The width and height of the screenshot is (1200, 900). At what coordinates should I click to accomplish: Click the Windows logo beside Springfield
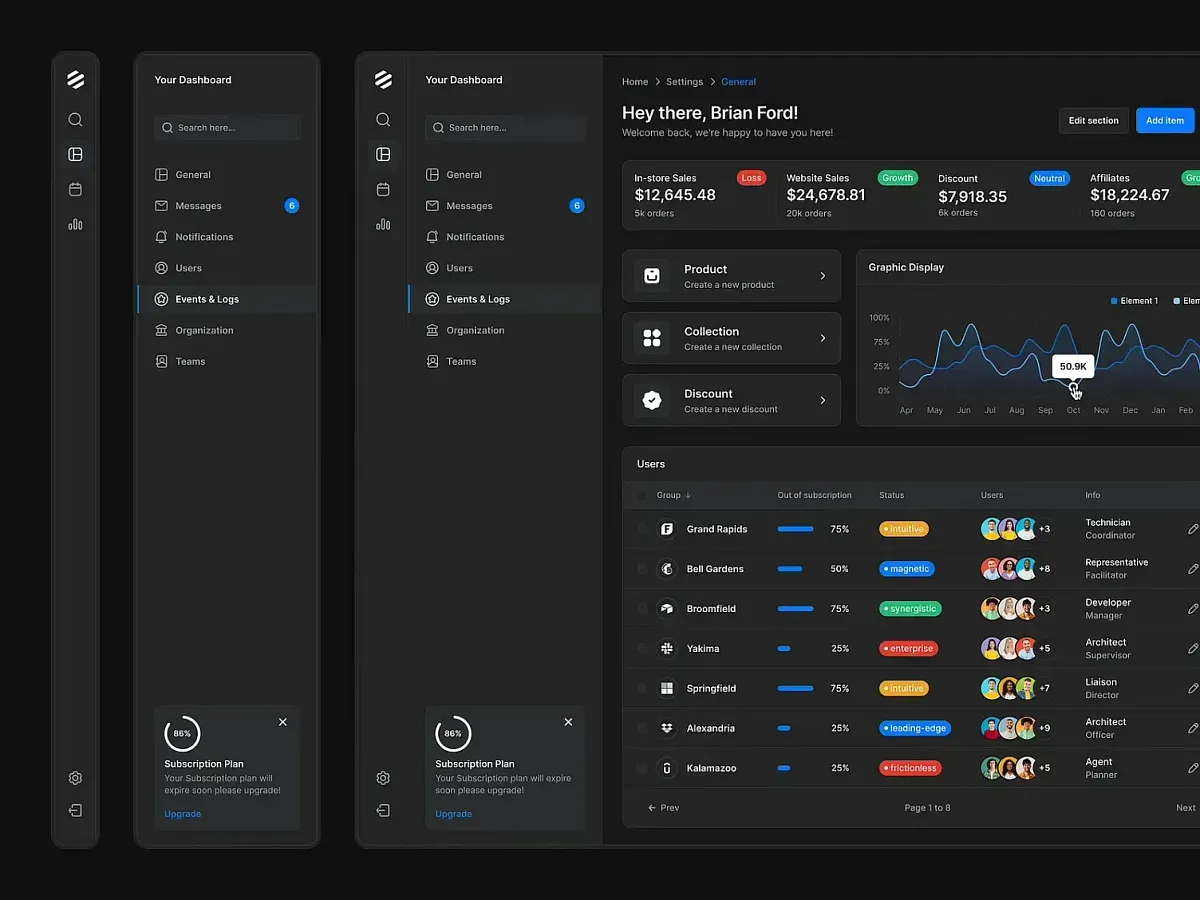click(x=667, y=689)
